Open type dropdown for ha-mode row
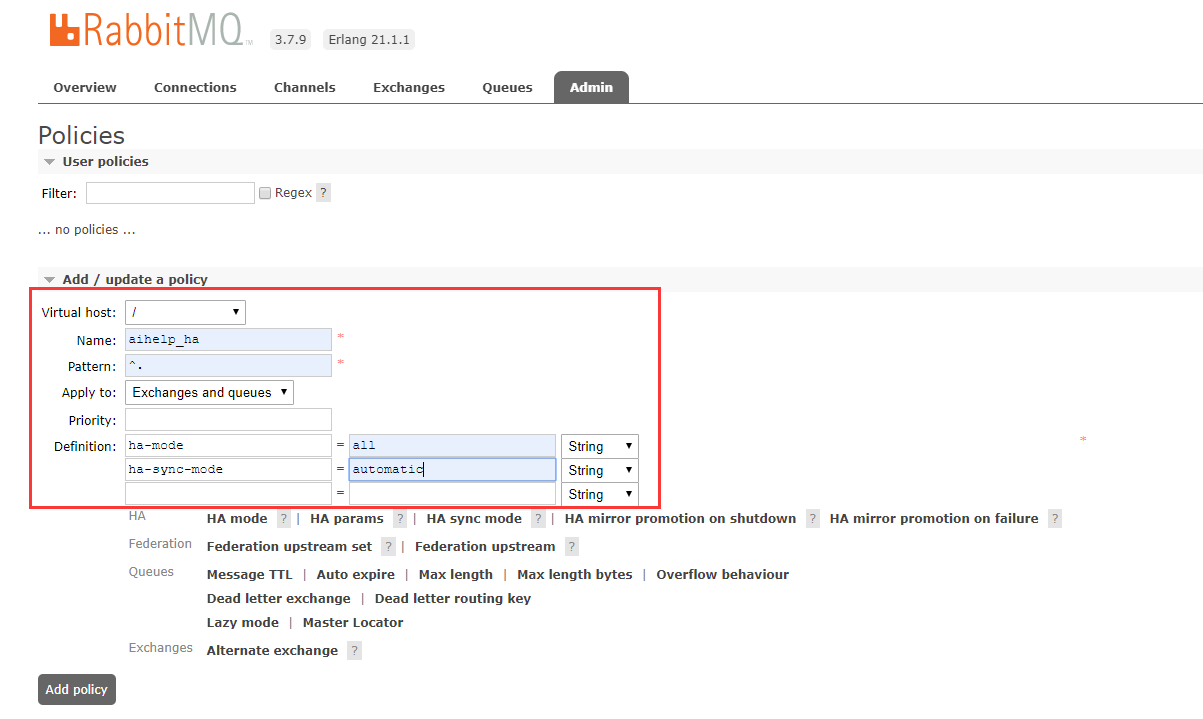The width and height of the screenshot is (1203, 719). (599, 446)
